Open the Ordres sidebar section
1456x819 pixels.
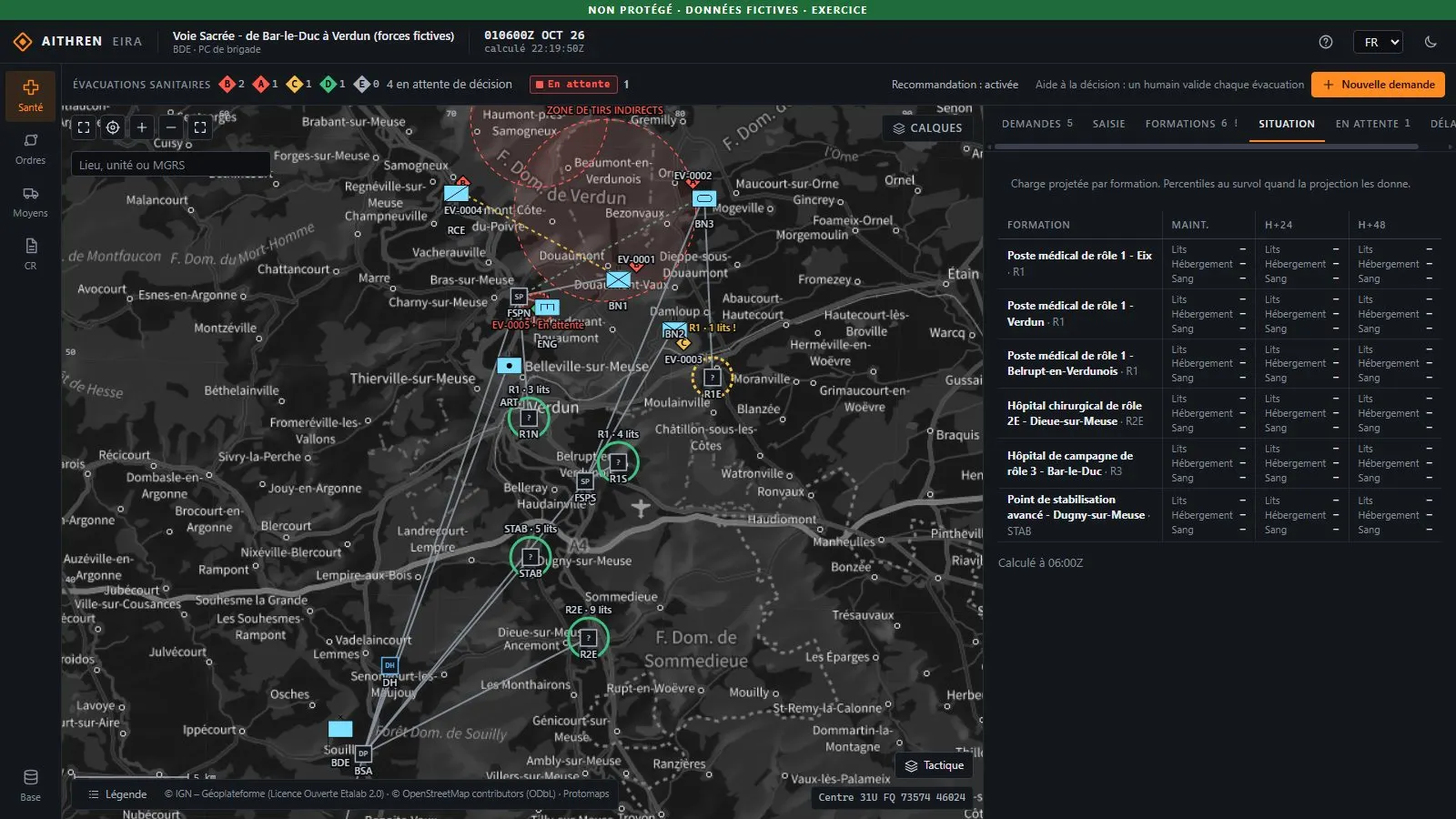(x=30, y=149)
